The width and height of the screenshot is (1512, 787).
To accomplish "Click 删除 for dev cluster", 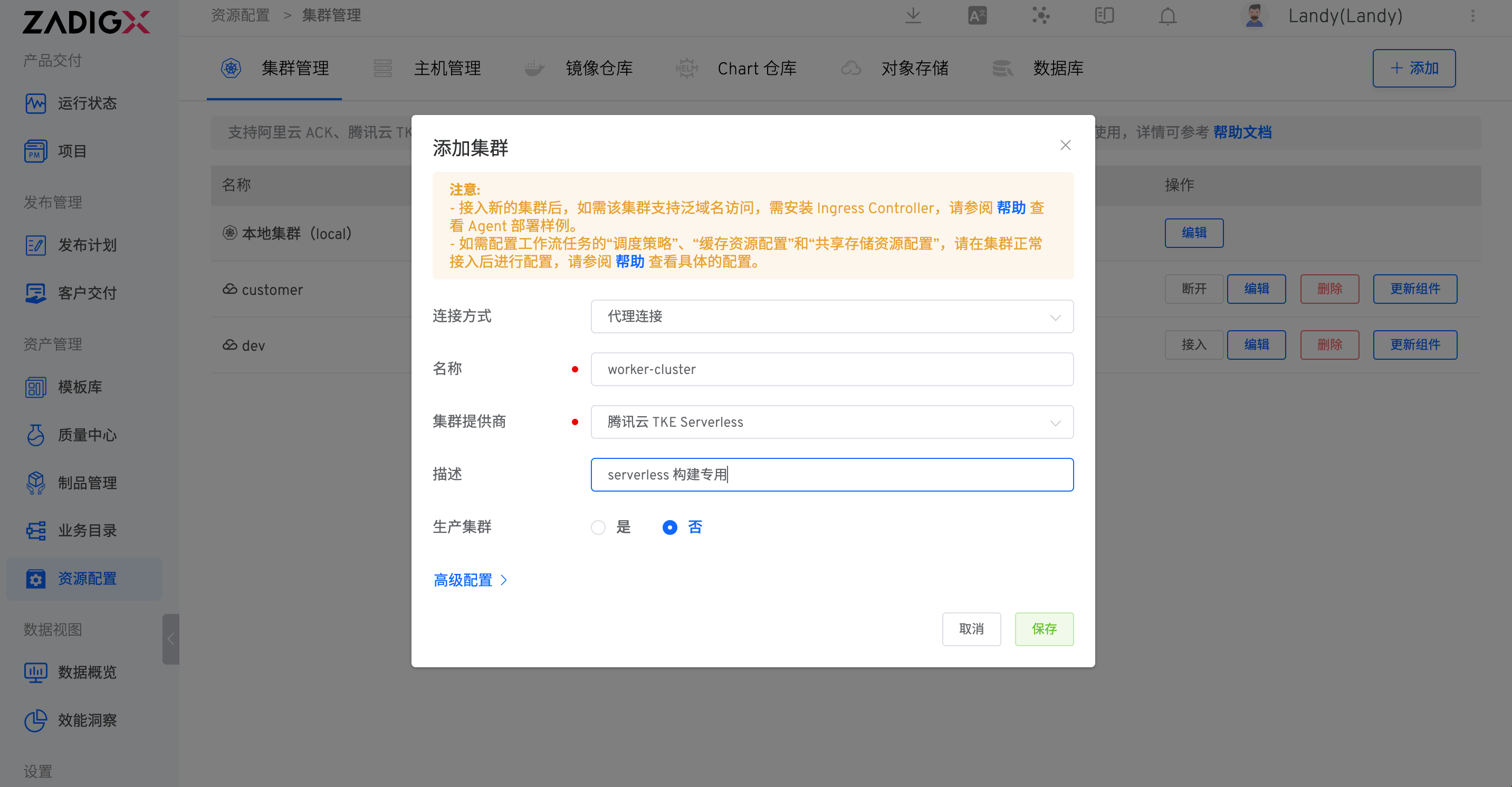I will click(1329, 344).
